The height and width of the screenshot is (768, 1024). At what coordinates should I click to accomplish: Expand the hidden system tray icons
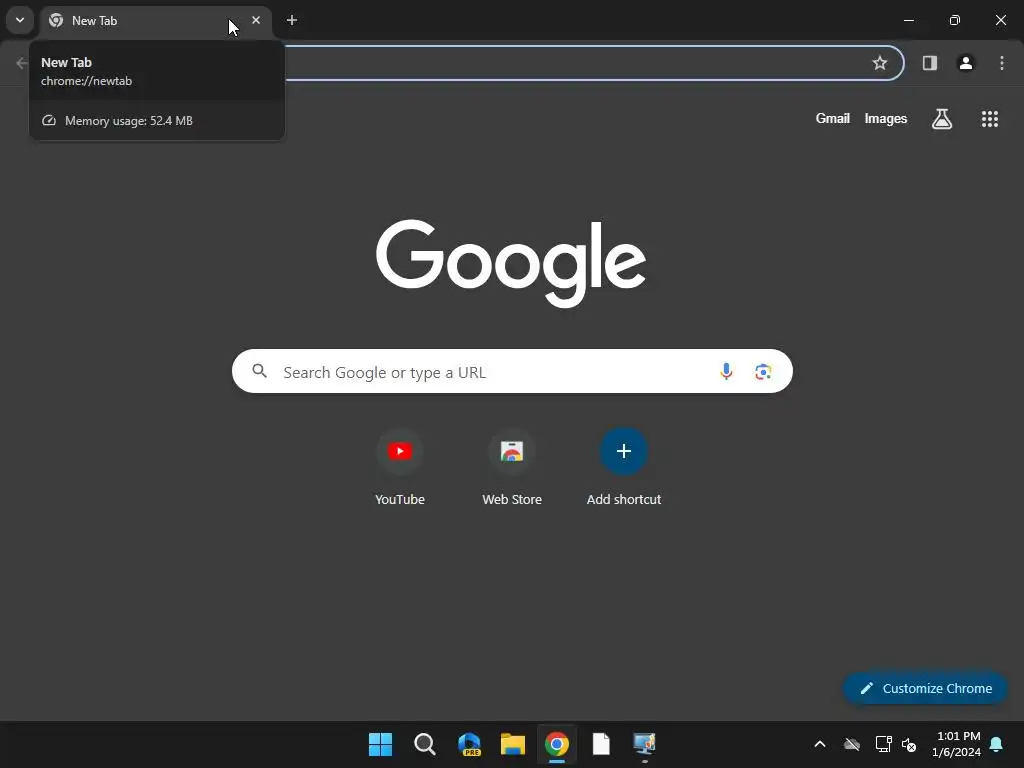[820, 744]
